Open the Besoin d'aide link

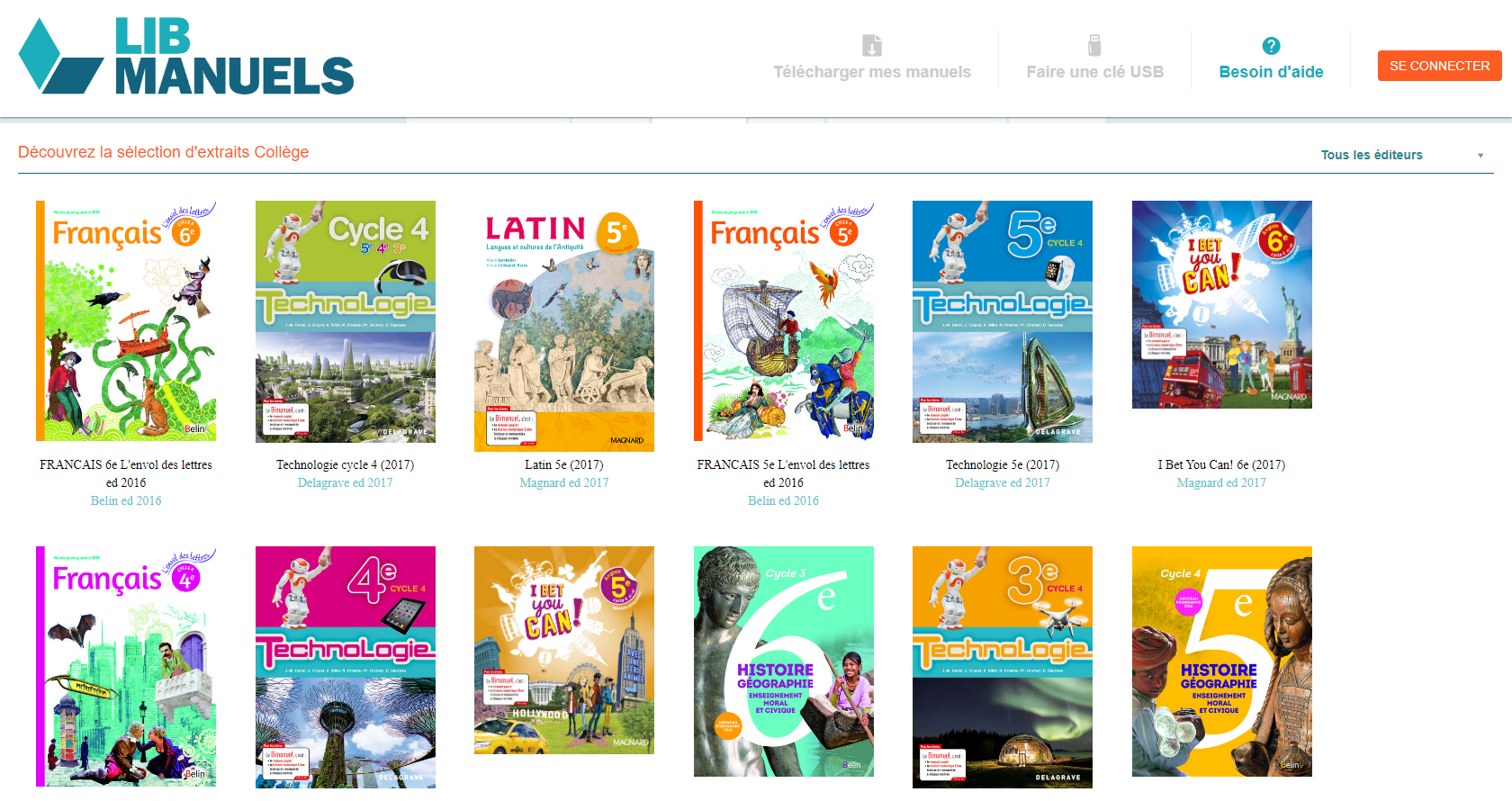tap(1271, 72)
